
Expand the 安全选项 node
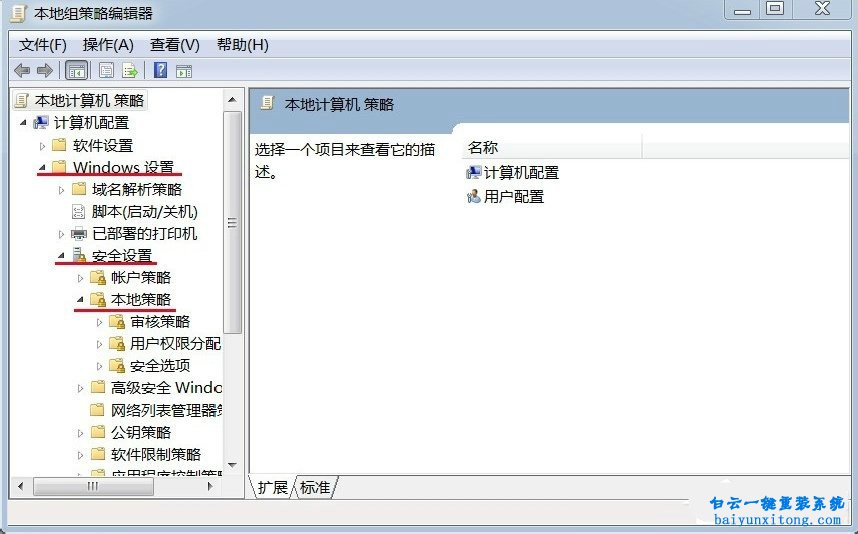[x=100, y=366]
